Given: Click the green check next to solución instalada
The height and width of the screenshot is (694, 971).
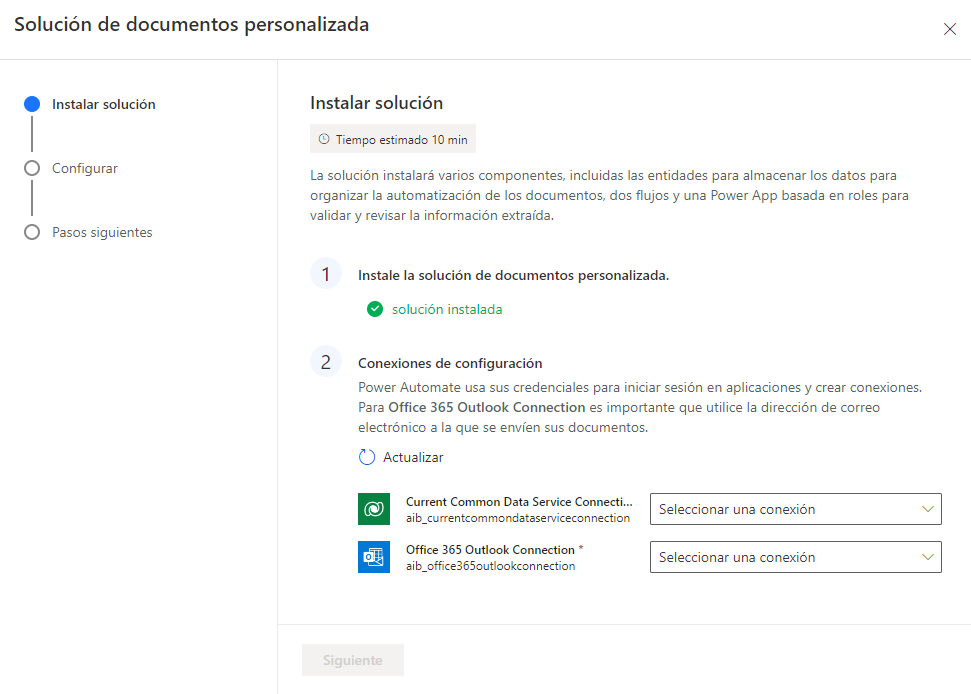Looking at the screenshot, I should (374, 309).
